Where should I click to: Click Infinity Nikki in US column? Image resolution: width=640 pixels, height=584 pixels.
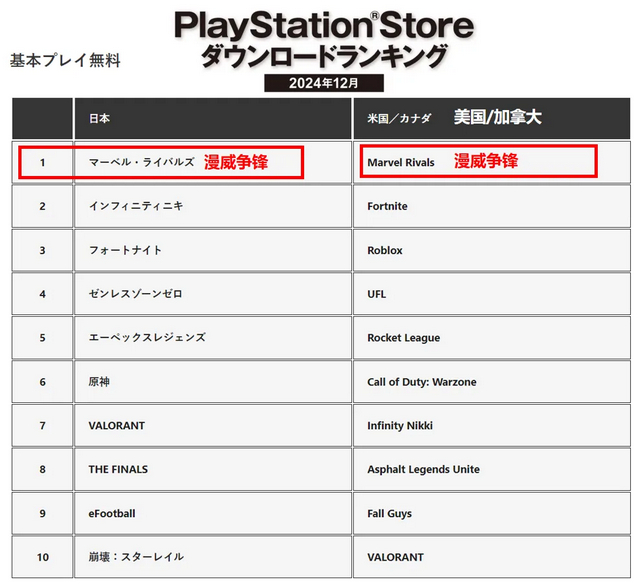pos(400,426)
